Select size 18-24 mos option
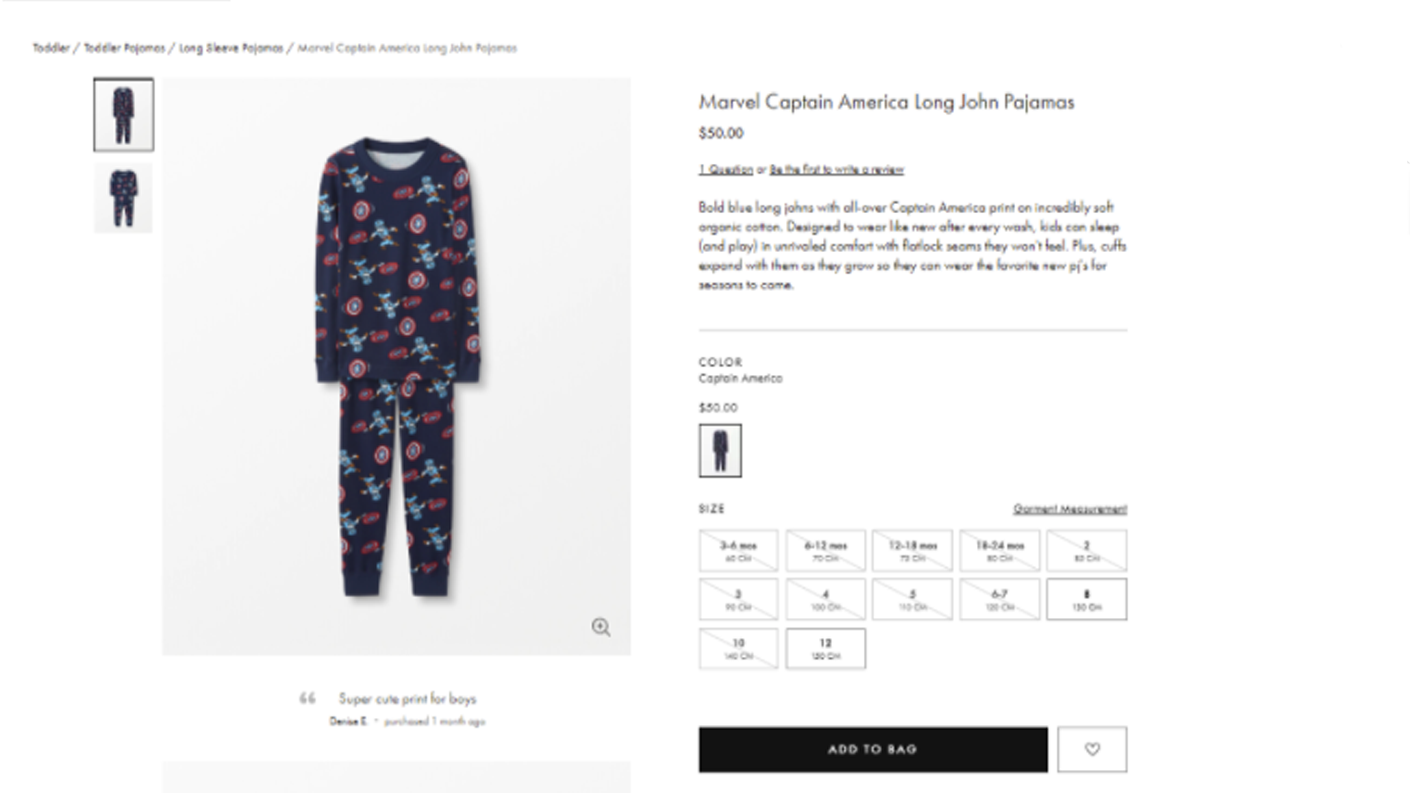This screenshot has width=1410, height=793. (999, 550)
